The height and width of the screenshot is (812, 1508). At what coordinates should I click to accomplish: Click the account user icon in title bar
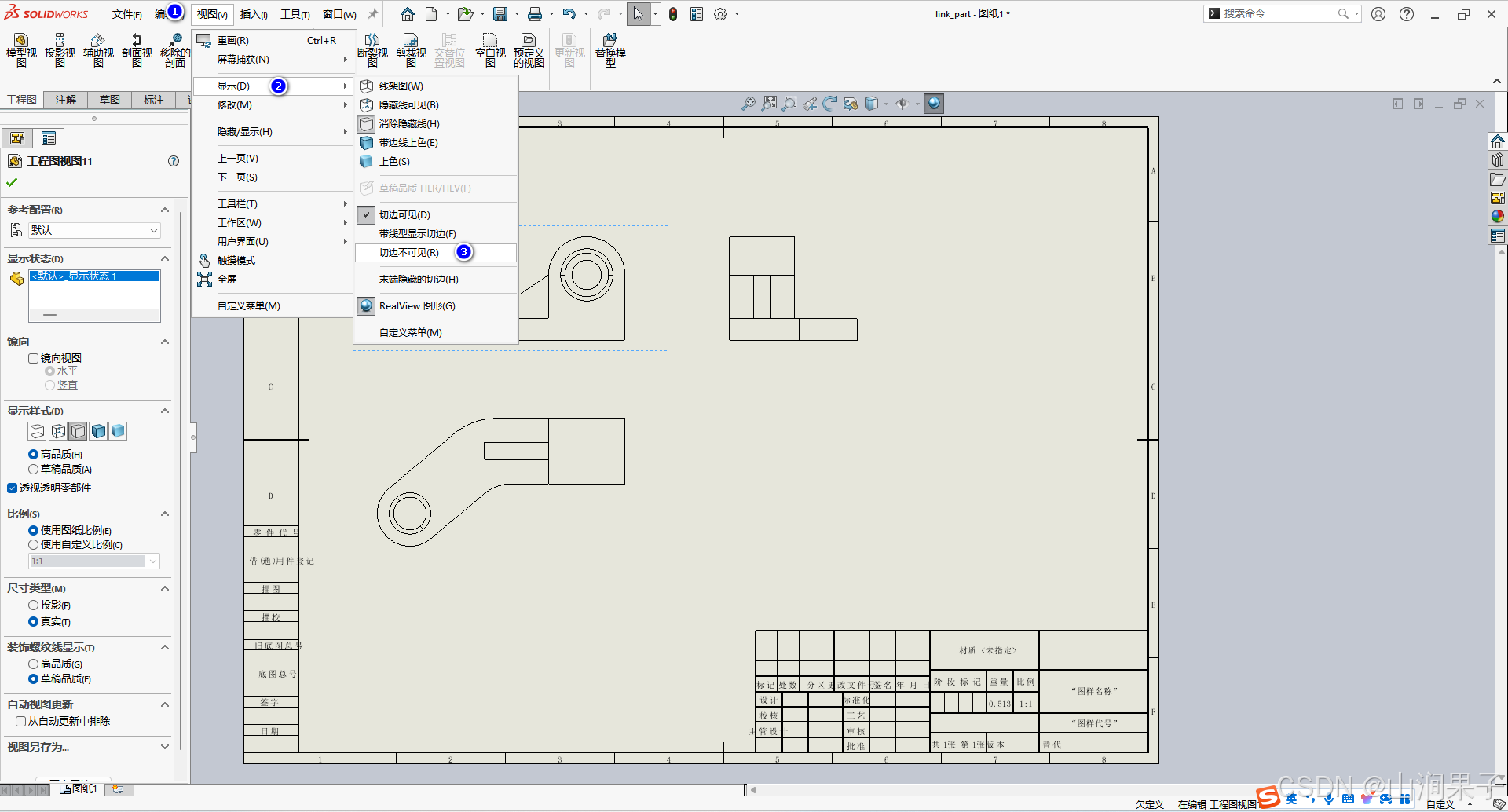[1378, 14]
